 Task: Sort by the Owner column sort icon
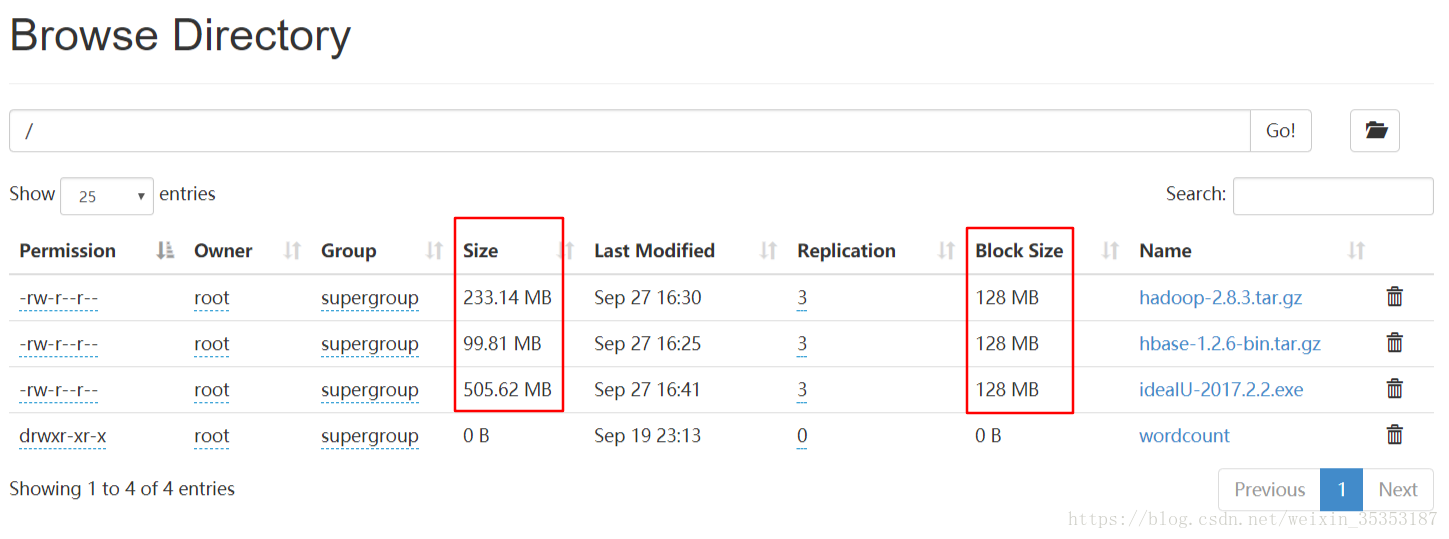(293, 251)
